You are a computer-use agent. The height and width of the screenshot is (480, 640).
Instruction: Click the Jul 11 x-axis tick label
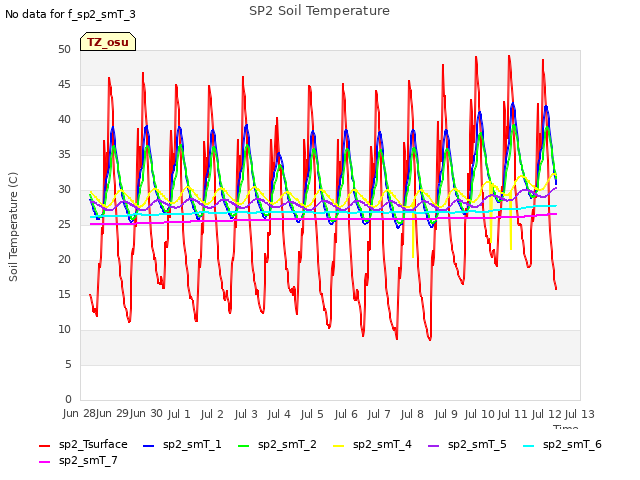point(513,414)
